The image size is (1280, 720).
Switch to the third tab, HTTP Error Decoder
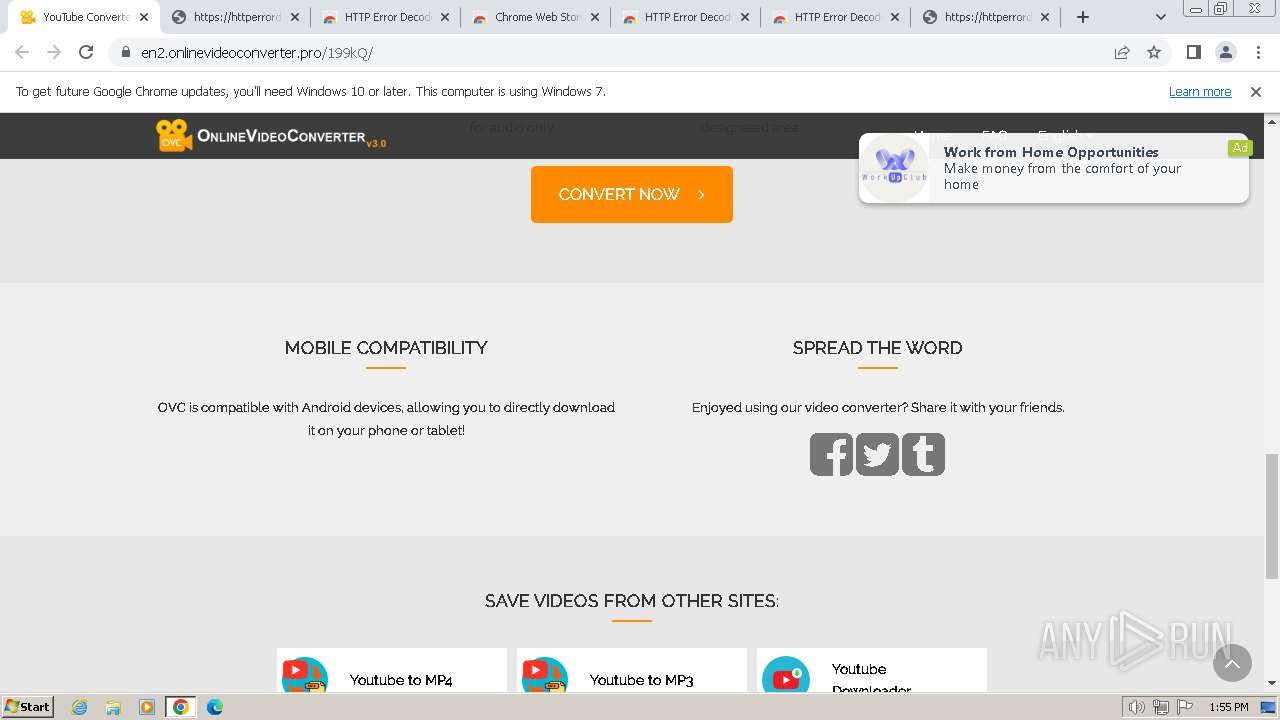(x=386, y=17)
